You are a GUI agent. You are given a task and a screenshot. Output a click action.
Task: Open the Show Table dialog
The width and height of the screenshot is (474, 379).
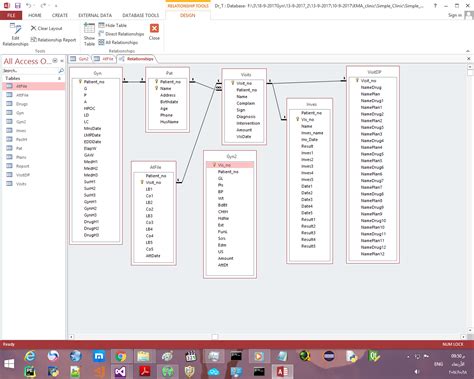89,35
